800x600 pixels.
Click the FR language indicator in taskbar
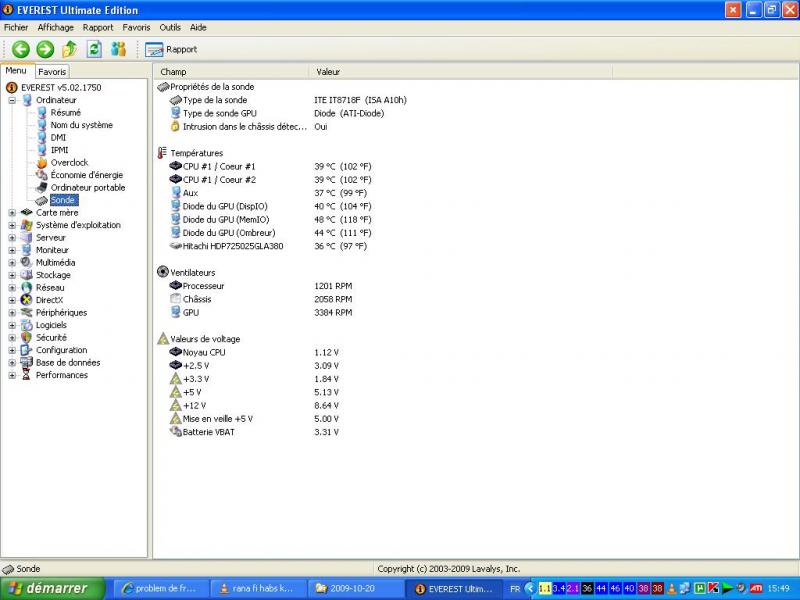(x=515, y=589)
